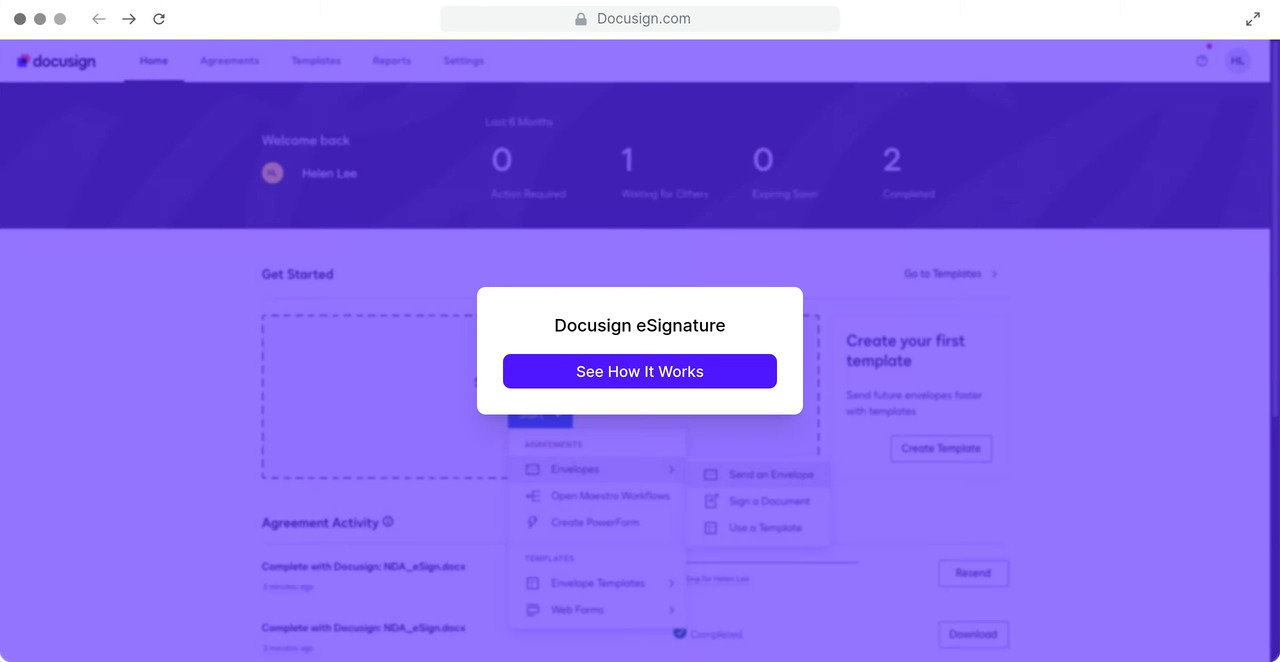Viewport: 1280px width, 662px height.
Task: Click the Docusign logo
Action: click(57, 61)
